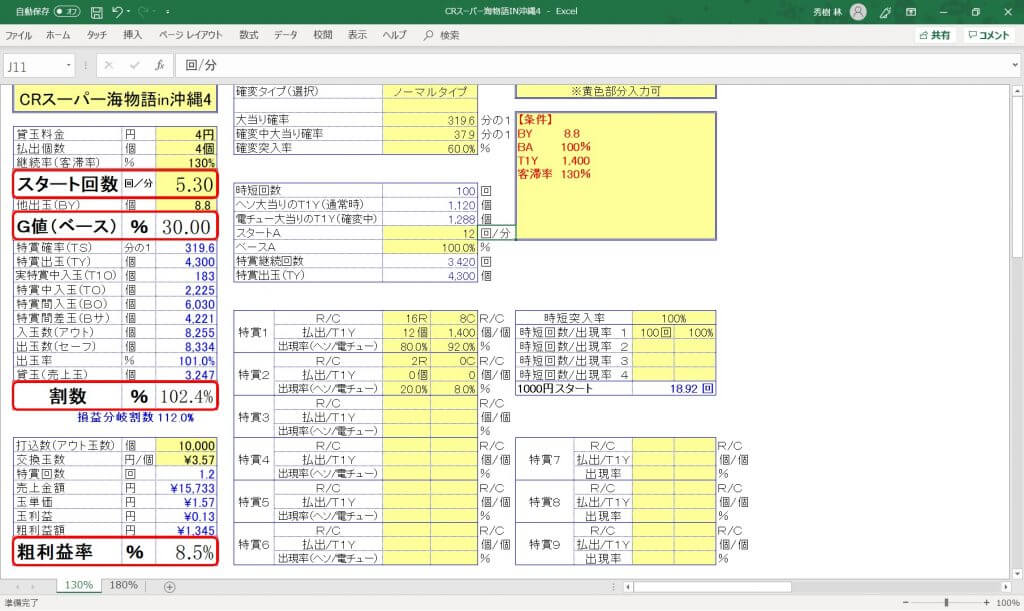
Task: Click the 共有 share button
Action: tap(935, 35)
